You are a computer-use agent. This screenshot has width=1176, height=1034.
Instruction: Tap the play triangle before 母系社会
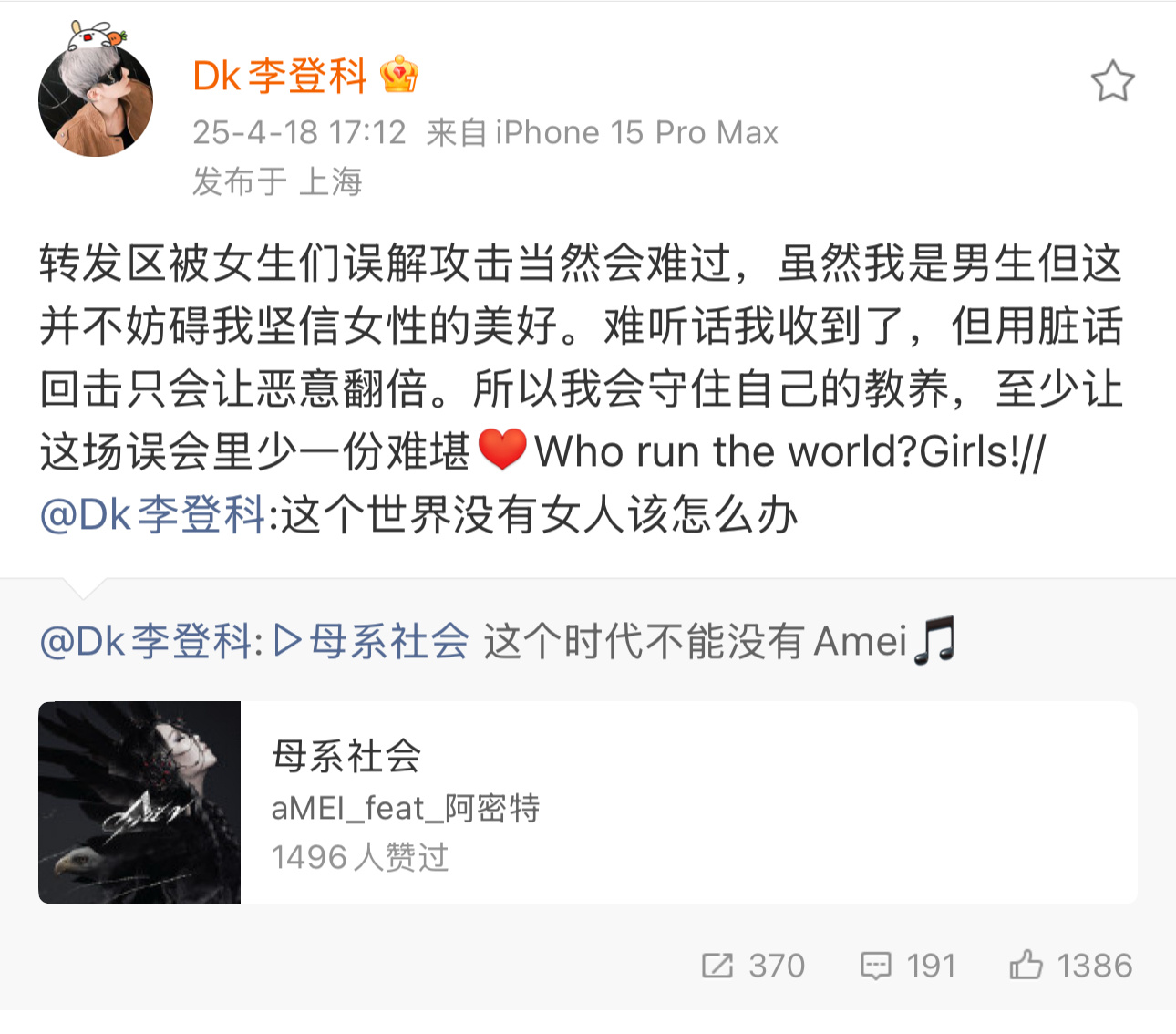[x=288, y=641]
